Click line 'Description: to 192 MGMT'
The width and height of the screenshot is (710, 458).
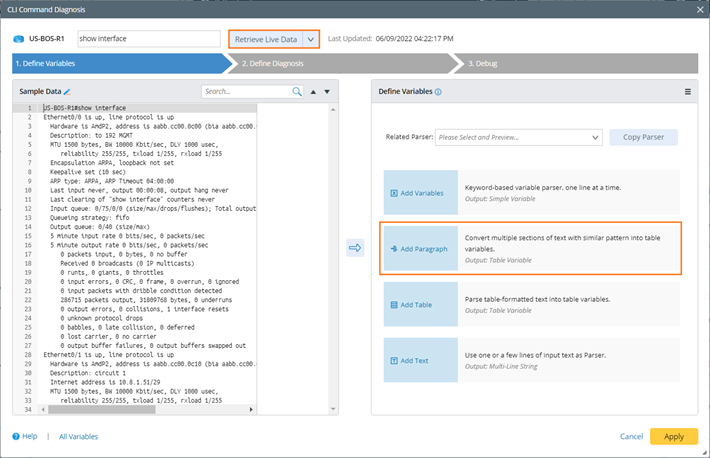click(91, 135)
